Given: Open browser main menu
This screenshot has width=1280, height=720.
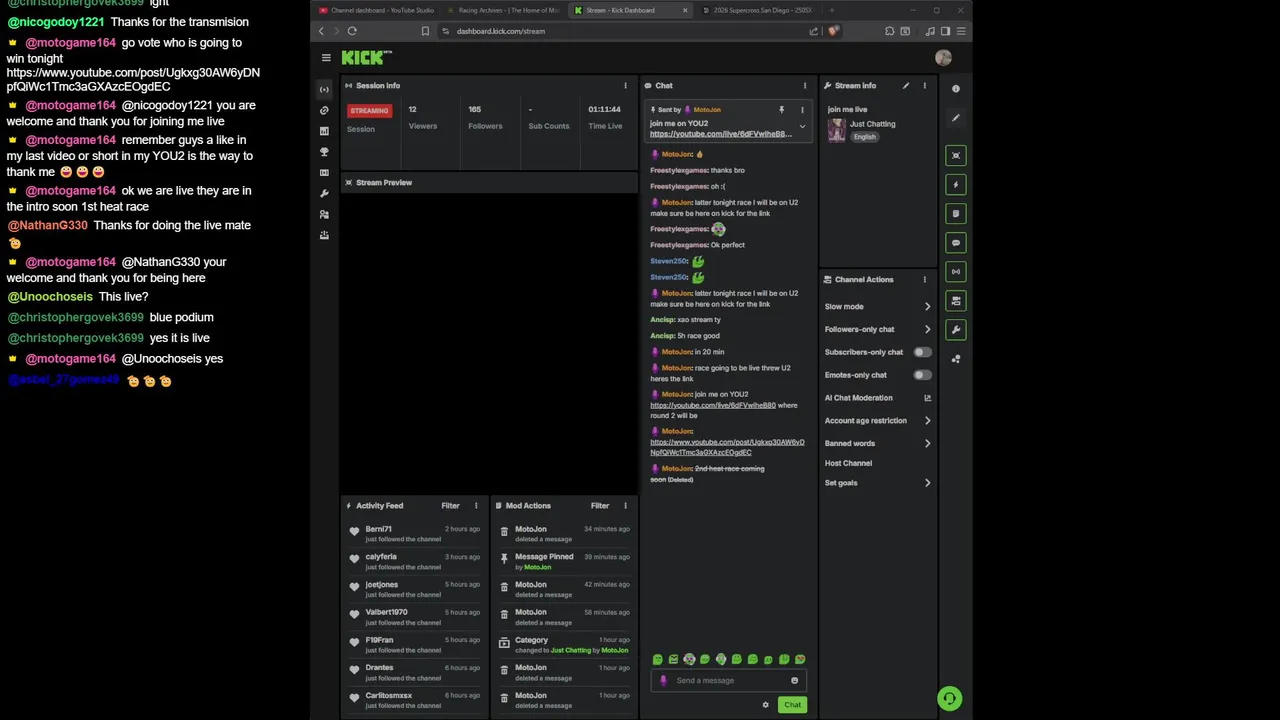Looking at the screenshot, I should pyautogui.click(x=961, y=31).
